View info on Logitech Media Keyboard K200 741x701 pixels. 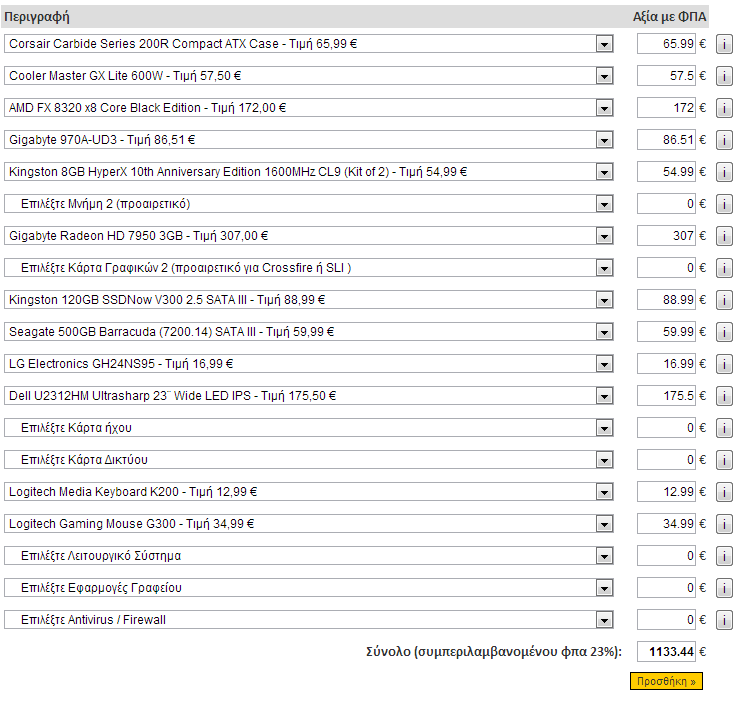(x=724, y=492)
